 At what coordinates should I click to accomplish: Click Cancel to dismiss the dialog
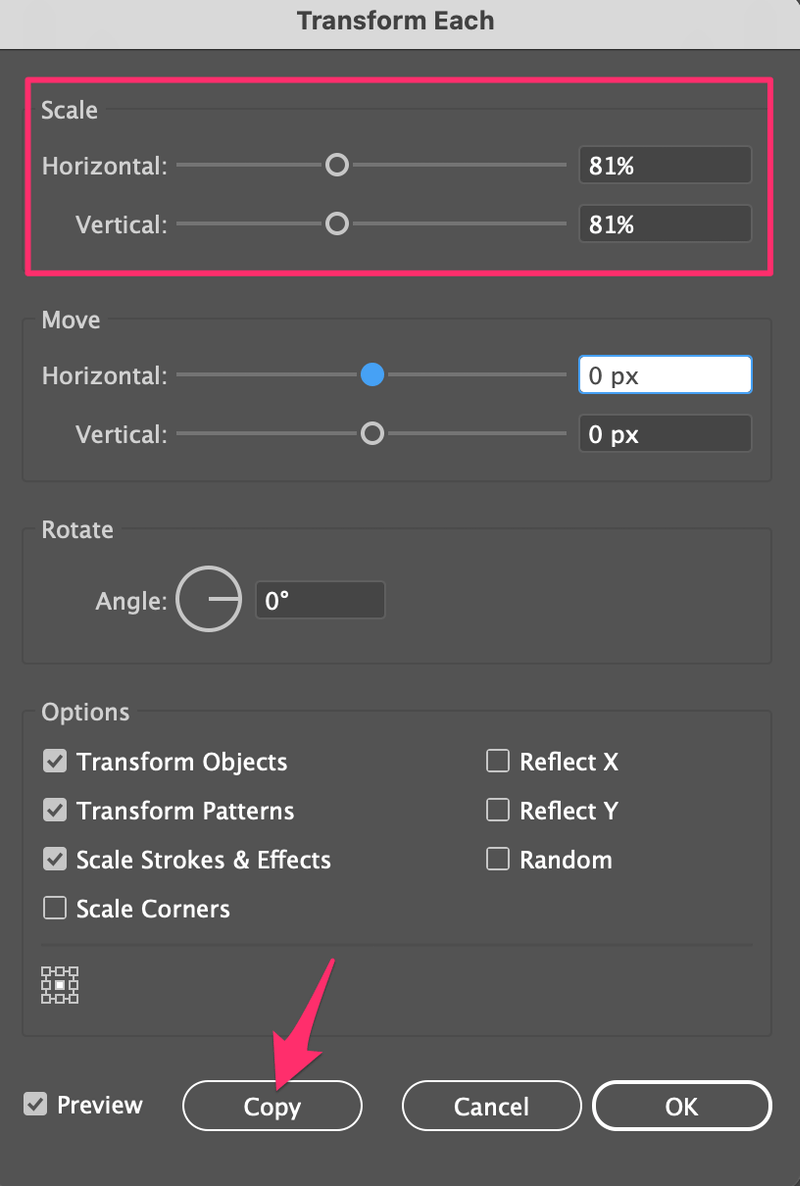coord(491,1106)
